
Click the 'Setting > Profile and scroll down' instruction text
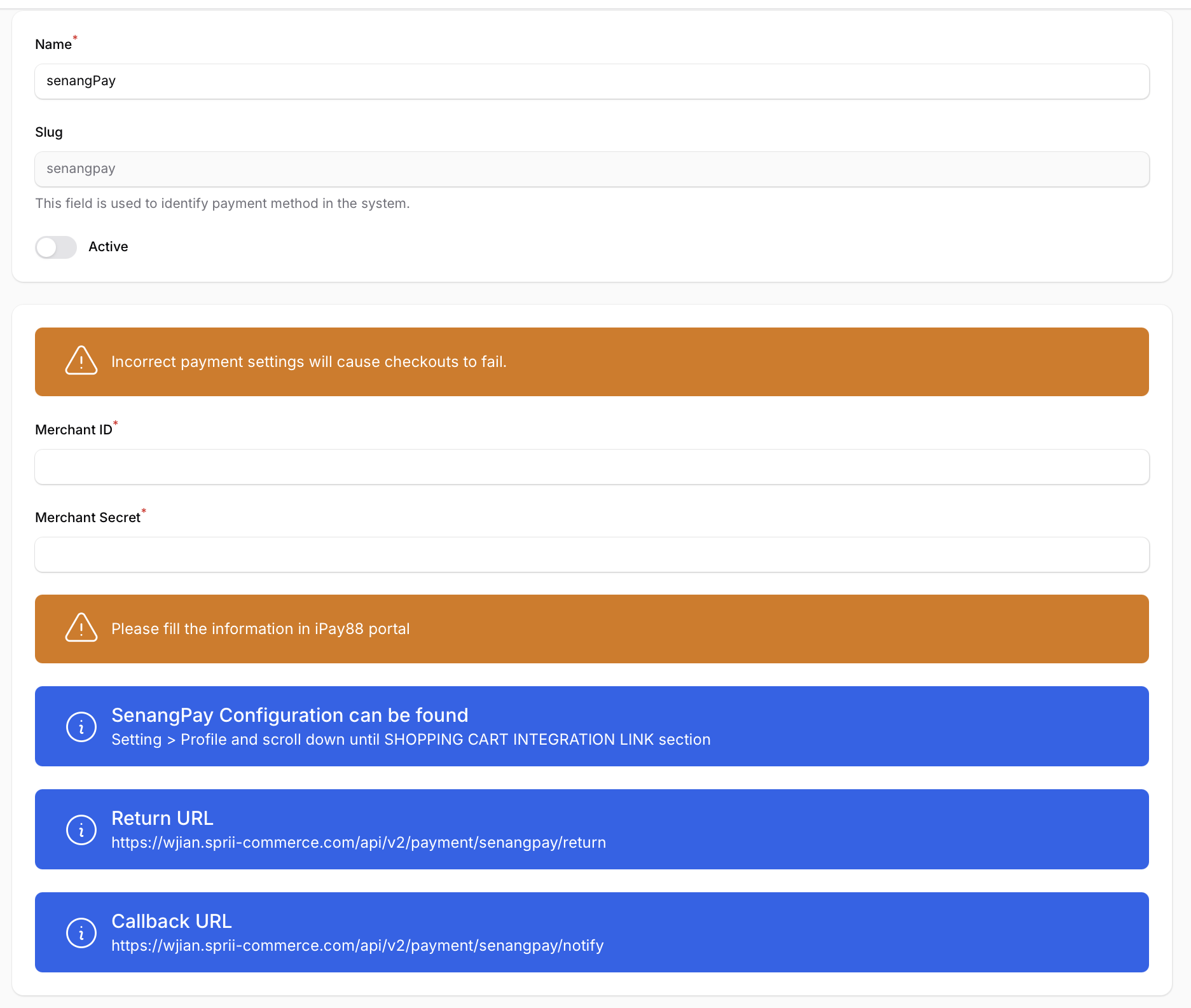[x=411, y=740]
